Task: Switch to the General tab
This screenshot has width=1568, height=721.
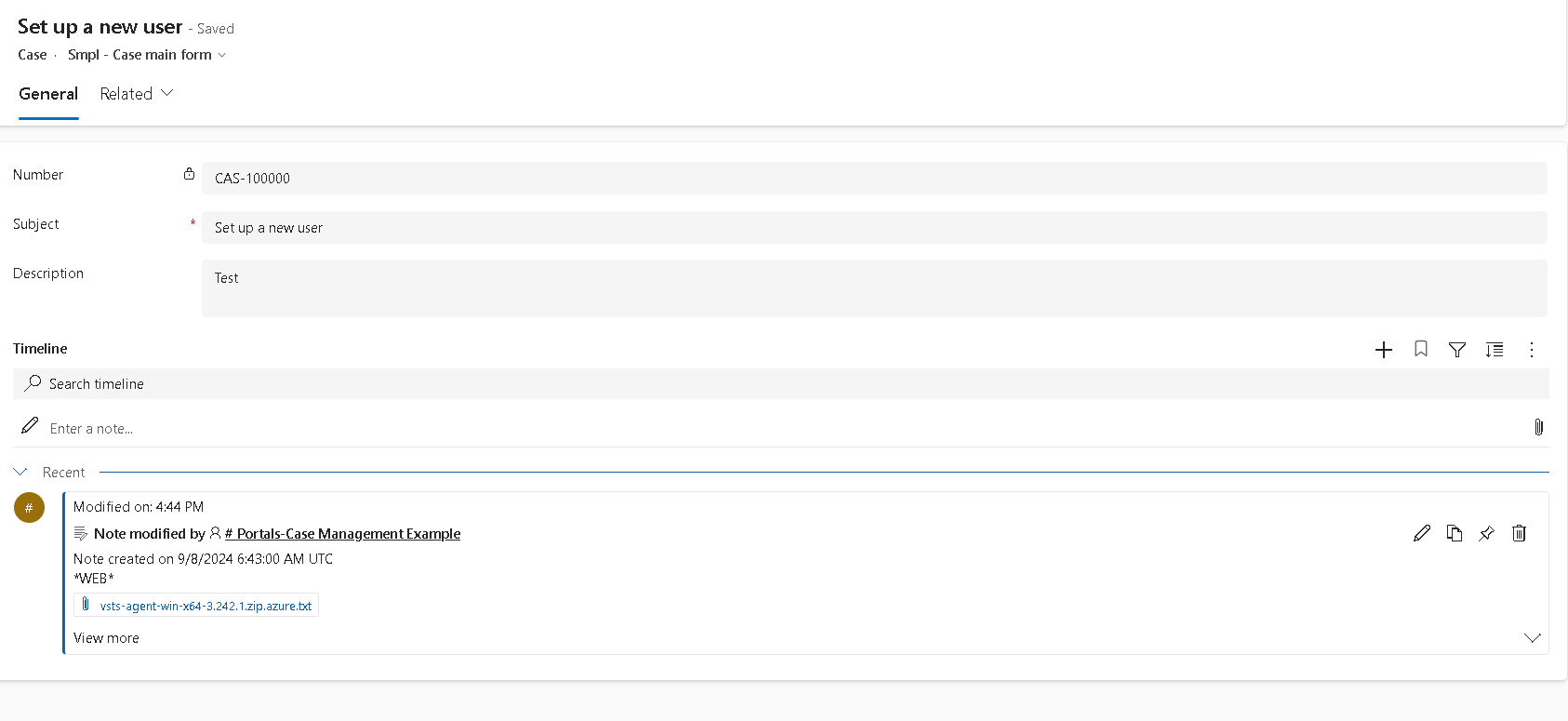Action: tap(48, 94)
